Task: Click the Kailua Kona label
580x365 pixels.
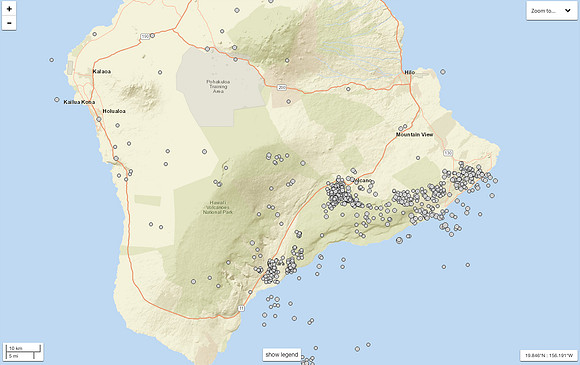Action: (x=79, y=102)
